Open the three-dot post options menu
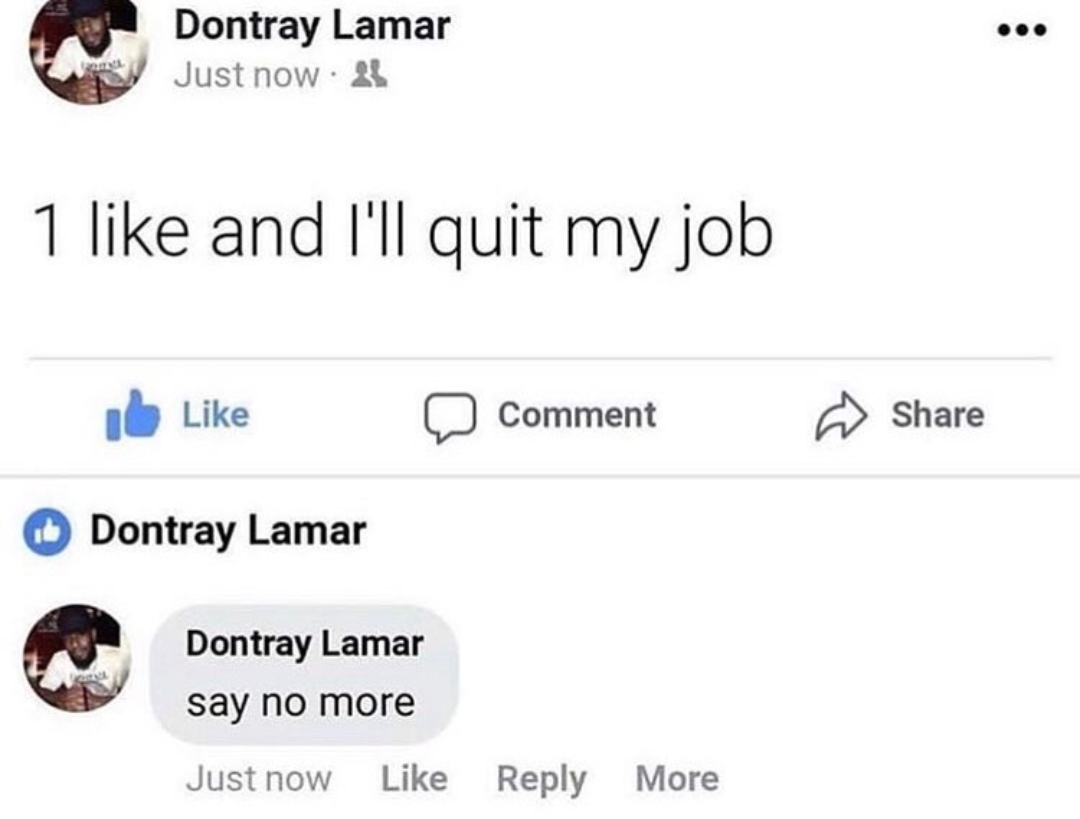This screenshot has width=1080, height=819. pyautogui.click(x=1023, y=30)
